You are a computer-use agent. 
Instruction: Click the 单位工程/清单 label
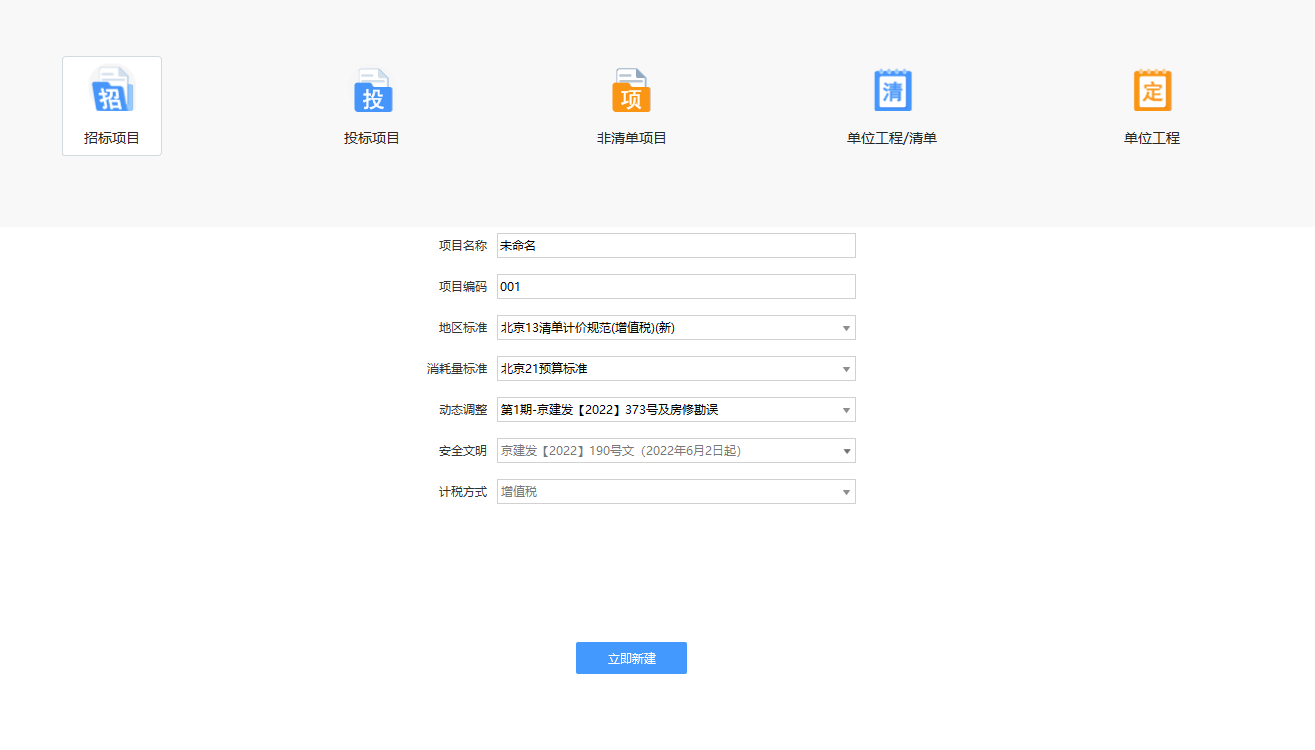(892, 138)
